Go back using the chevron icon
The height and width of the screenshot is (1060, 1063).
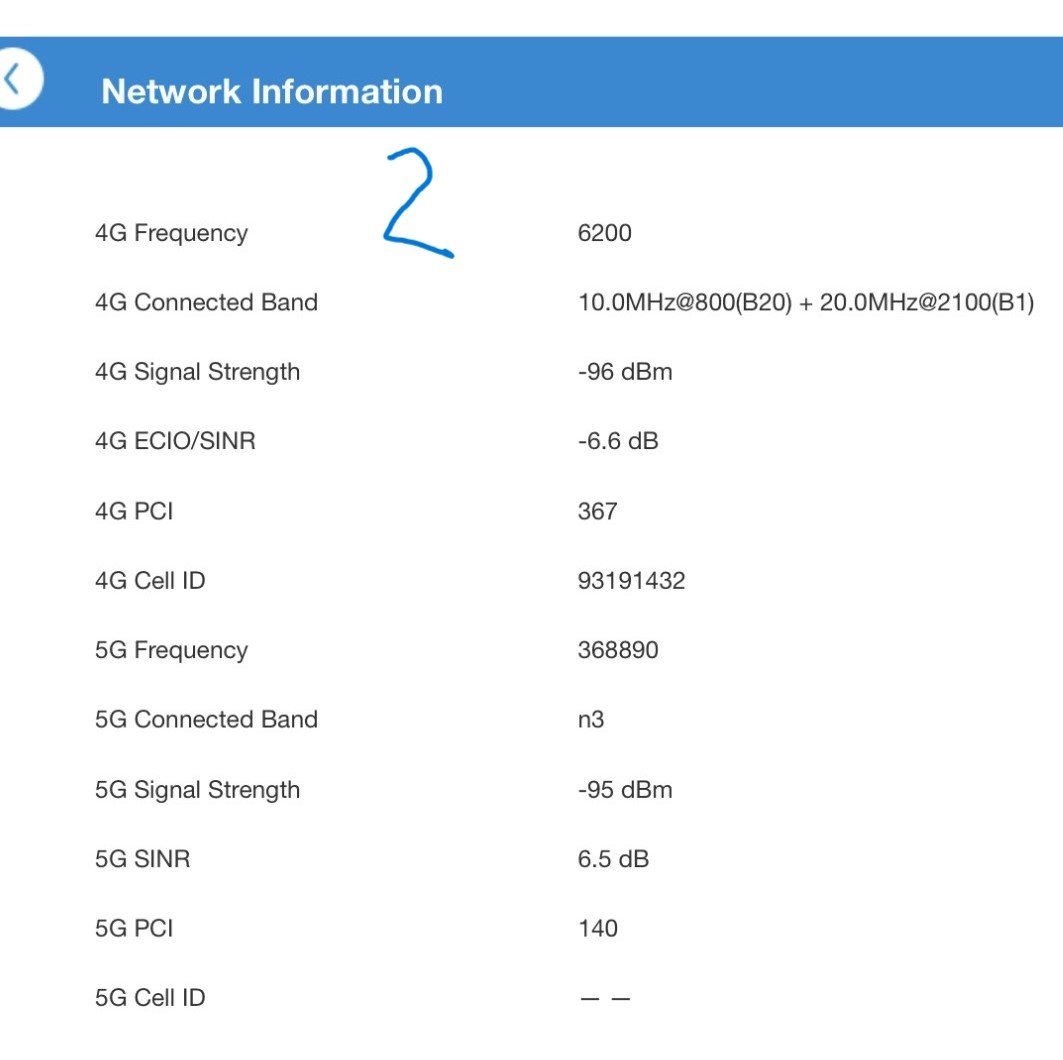pos(16,80)
